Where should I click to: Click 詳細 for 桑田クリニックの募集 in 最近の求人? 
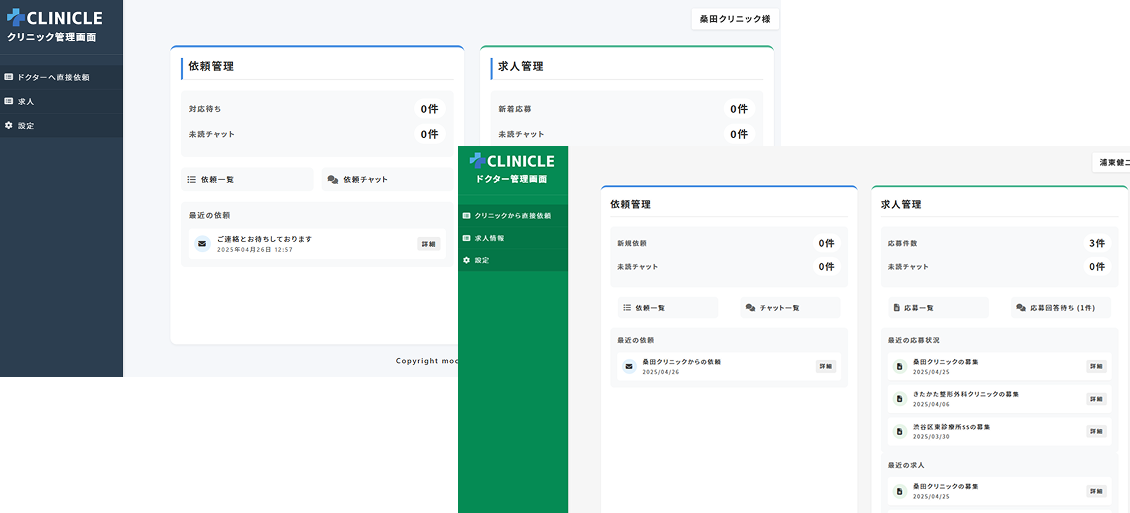[1096, 491]
